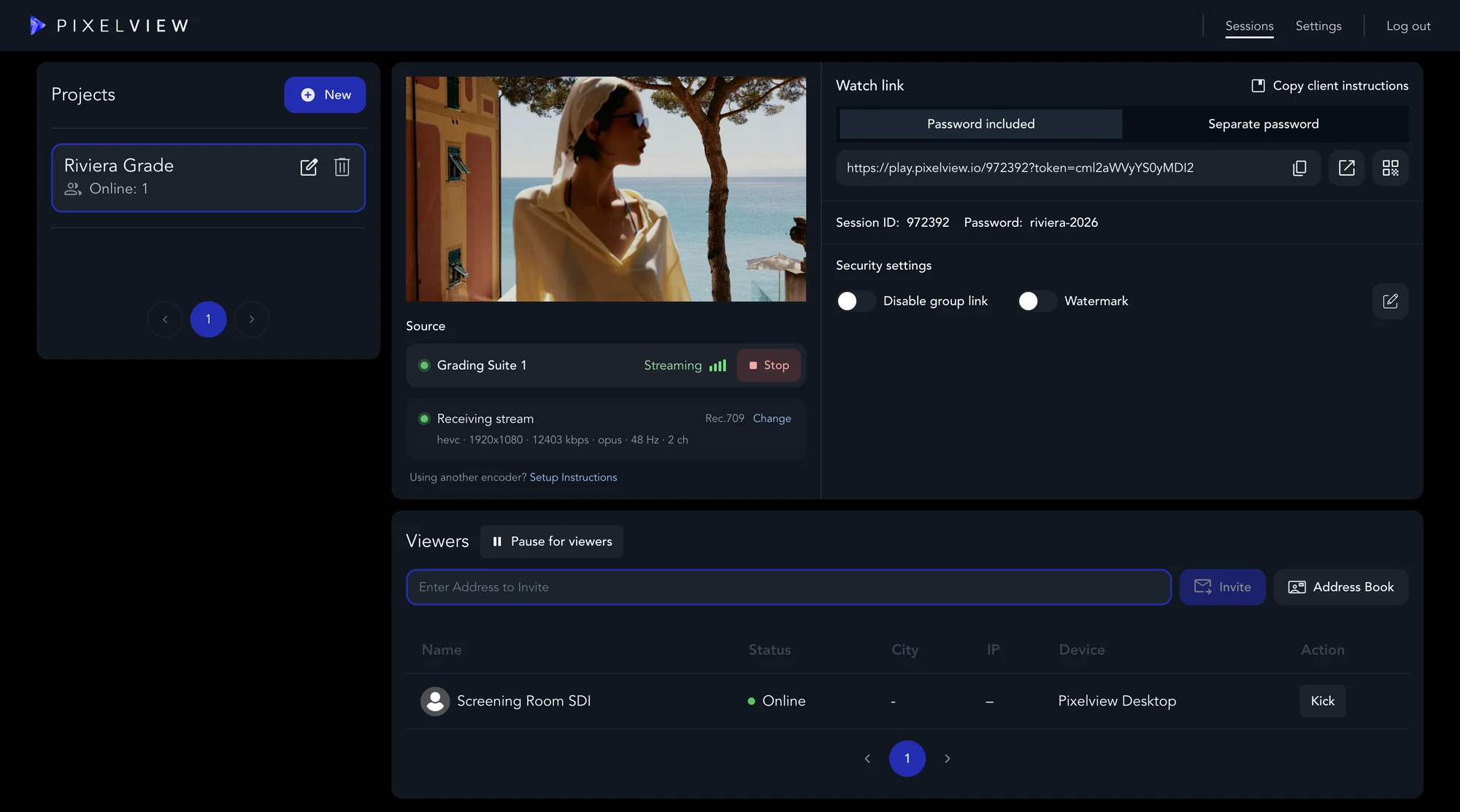Click viewers page 1 button
The height and width of the screenshot is (812, 1460).
point(907,759)
